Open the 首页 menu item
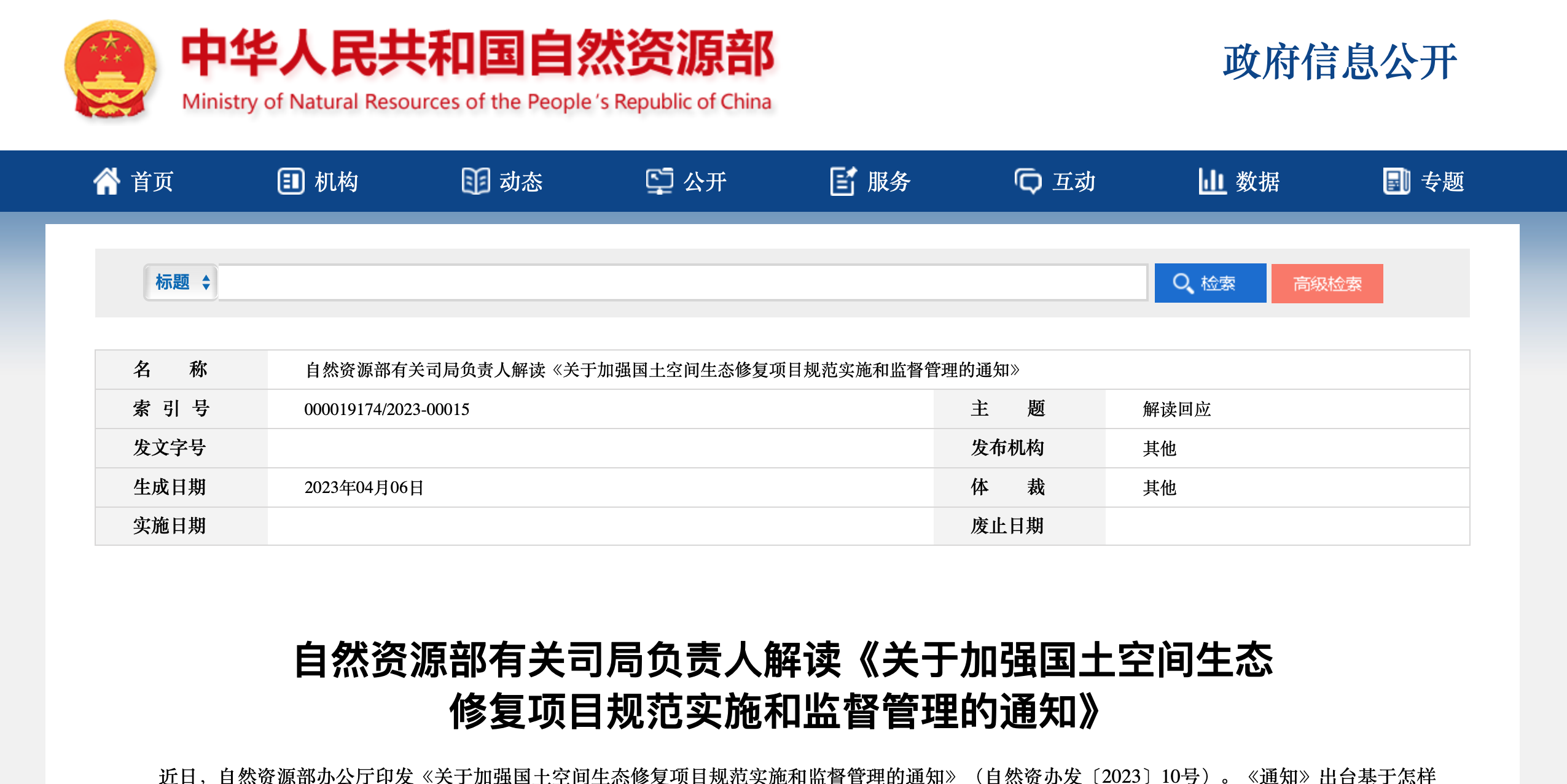The height and width of the screenshot is (784, 1567). coord(152,181)
